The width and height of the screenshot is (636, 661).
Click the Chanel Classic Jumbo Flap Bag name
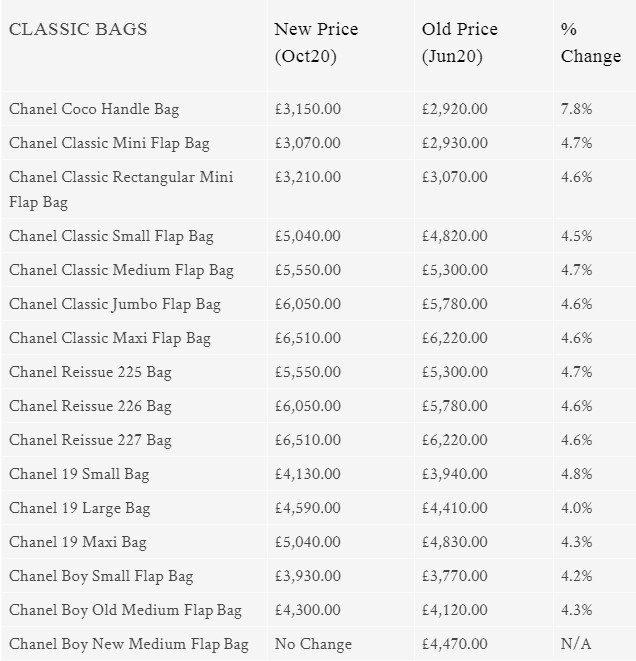[115, 304]
